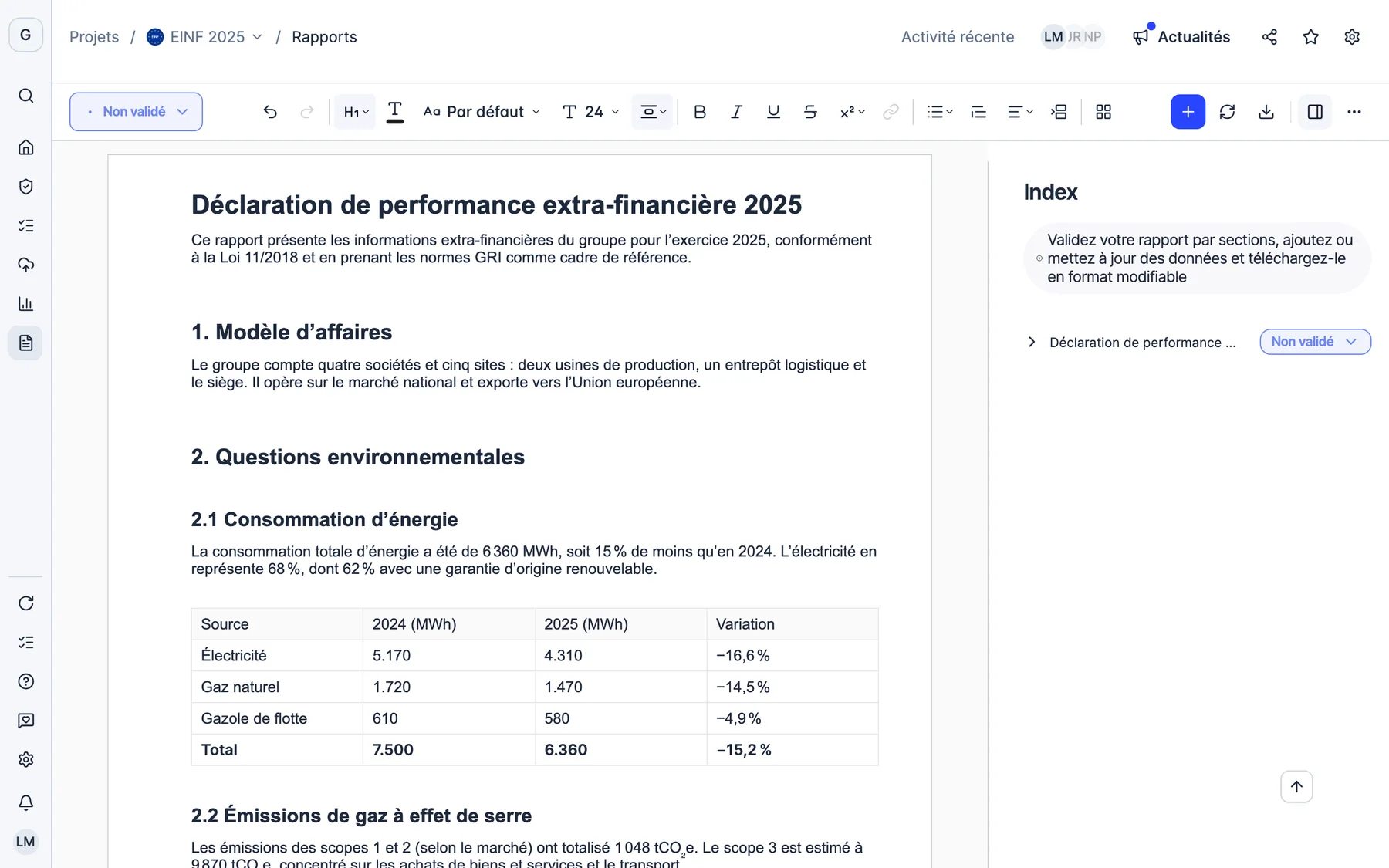
Task: Toggle bold formatting
Action: 700,112
